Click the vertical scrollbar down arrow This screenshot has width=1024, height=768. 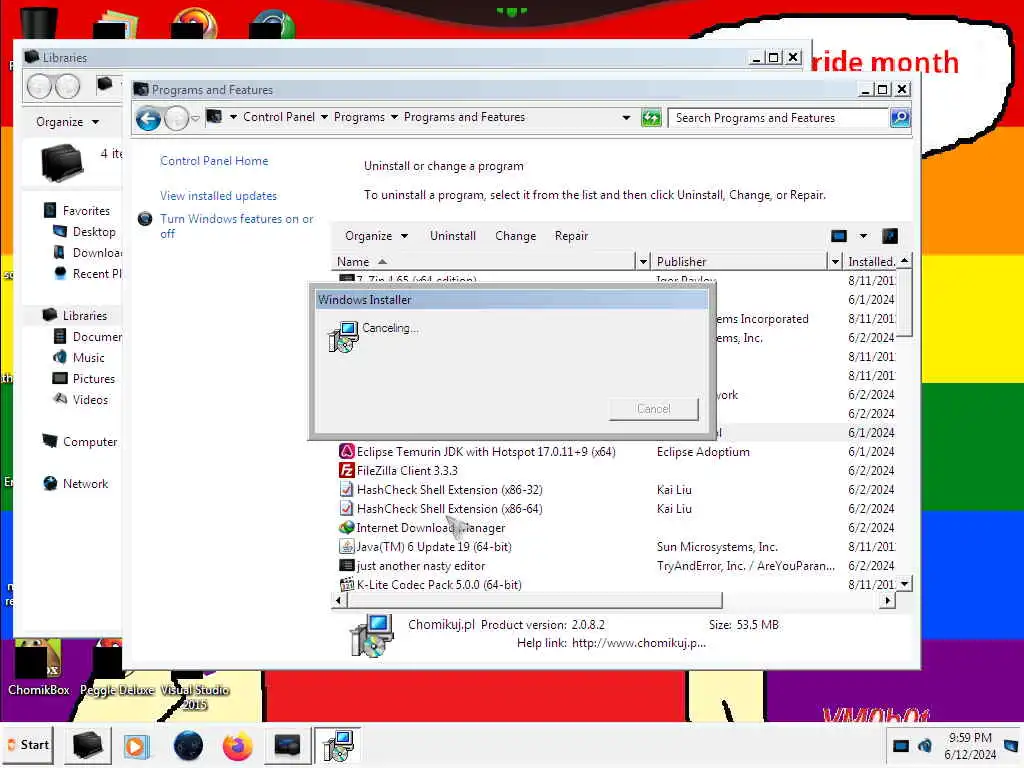point(904,584)
